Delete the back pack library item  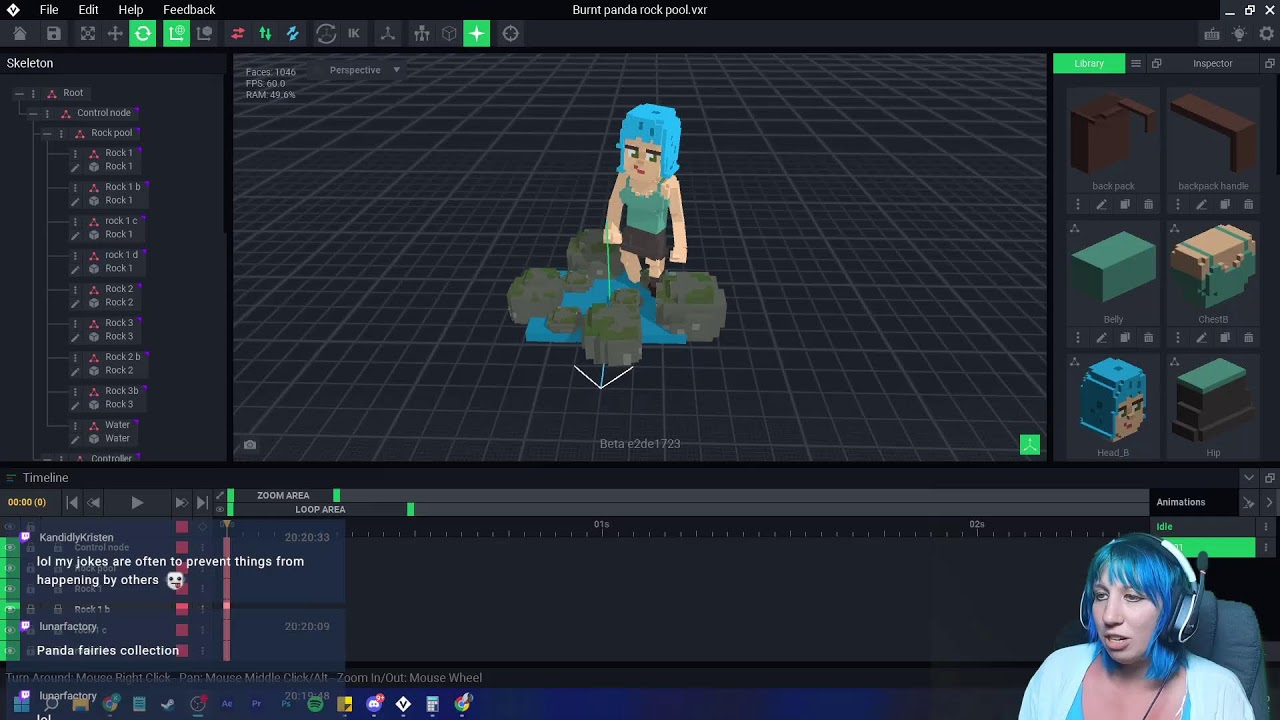point(1148,205)
